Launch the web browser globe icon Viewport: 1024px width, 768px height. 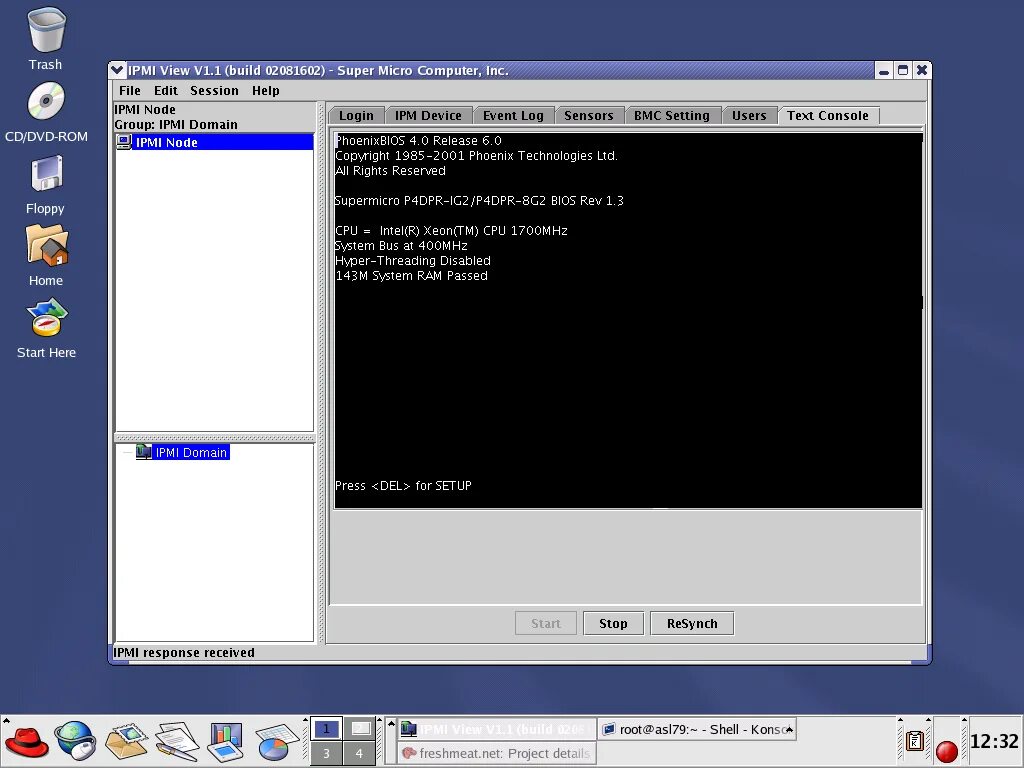click(x=76, y=741)
